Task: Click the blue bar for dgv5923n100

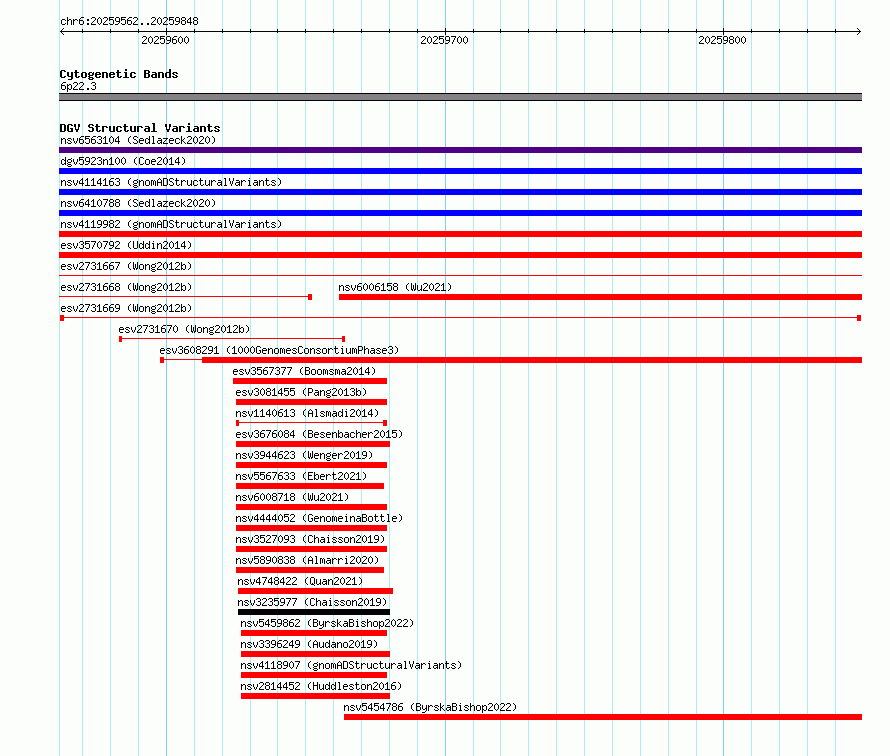Action: click(x=460, y=171)
